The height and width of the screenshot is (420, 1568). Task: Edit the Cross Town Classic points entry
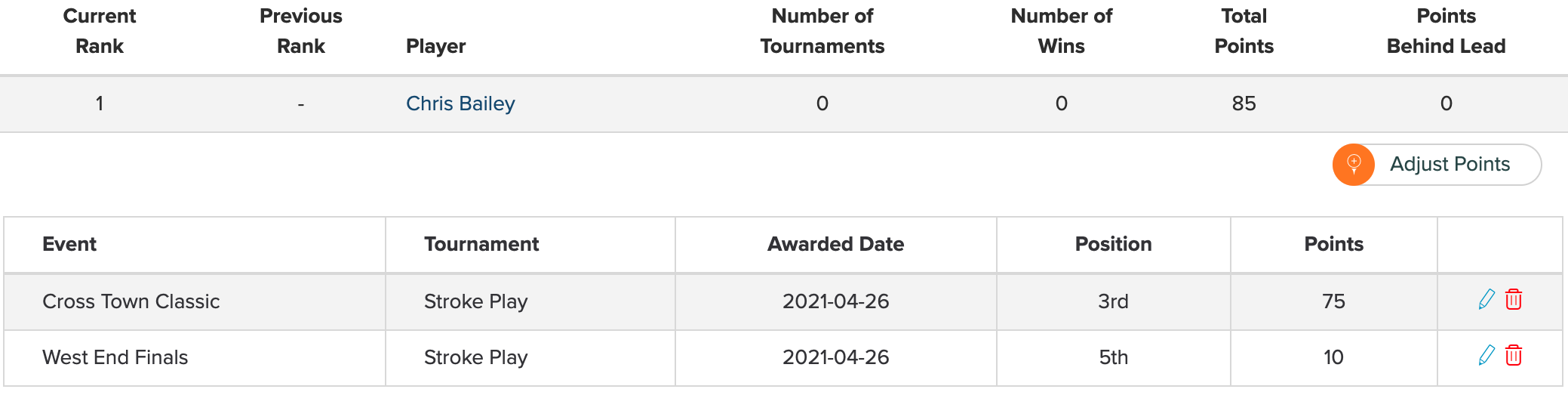(x=1487, y=300)
